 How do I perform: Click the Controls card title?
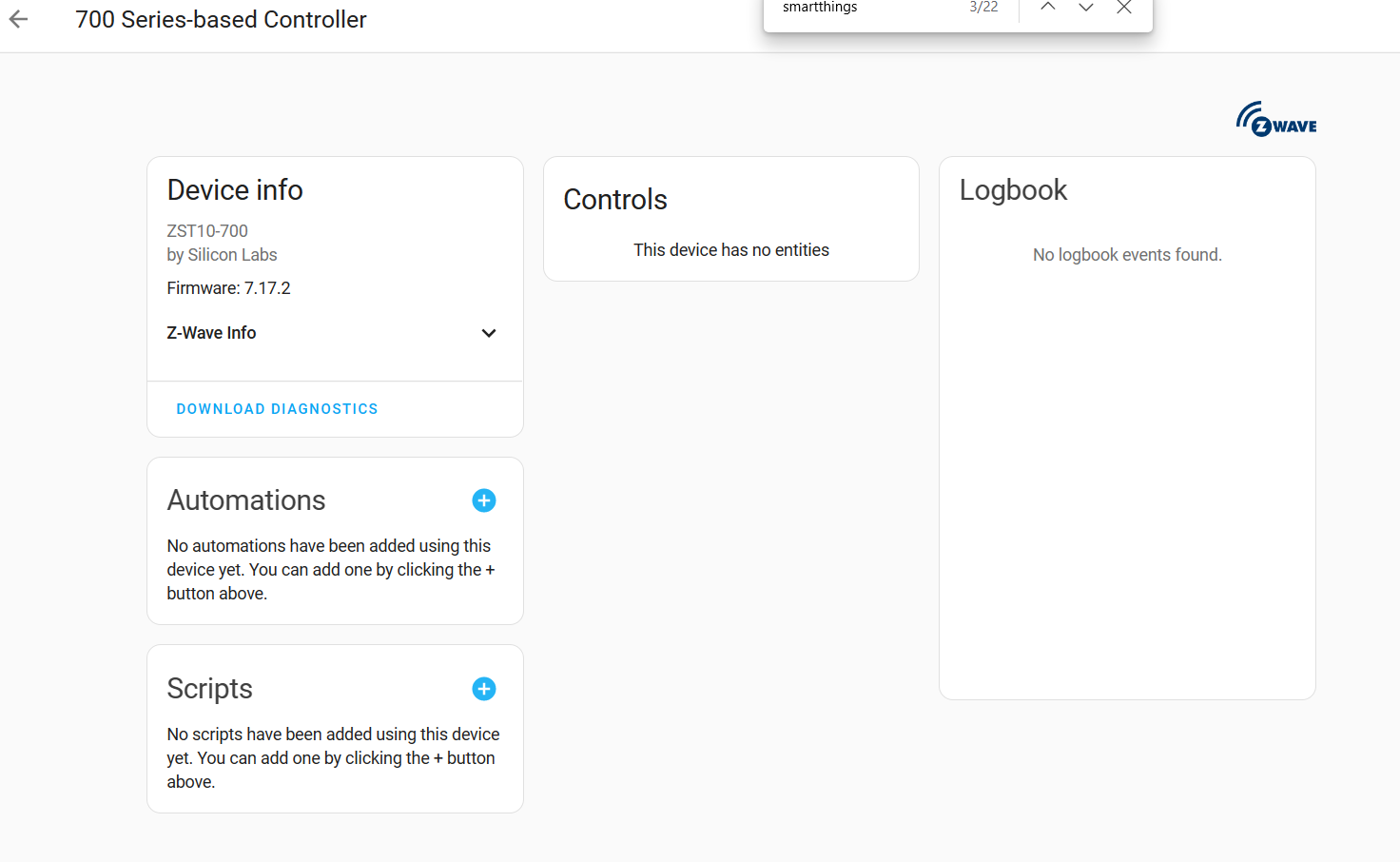[614, 200]
